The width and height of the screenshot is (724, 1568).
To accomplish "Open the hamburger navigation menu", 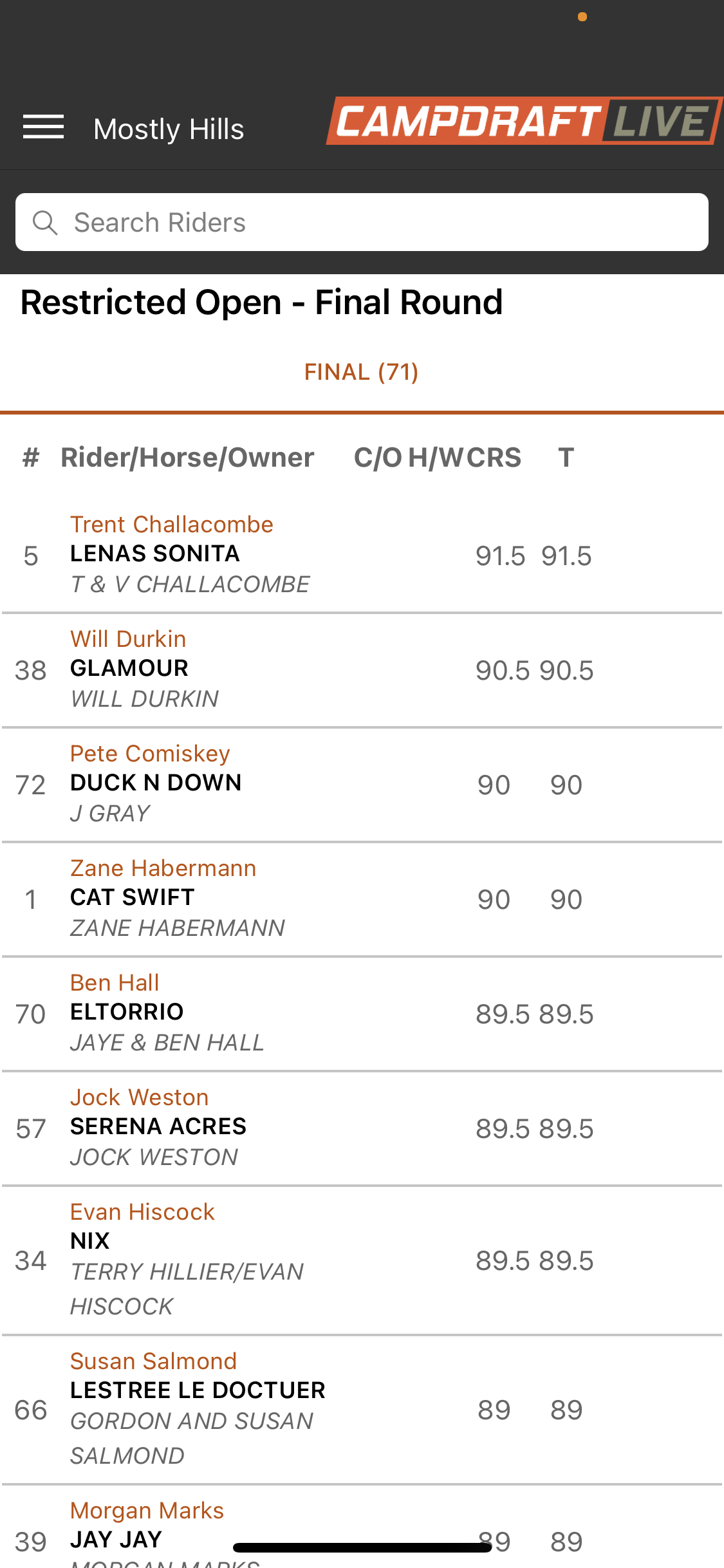I will click(x=43, y=127).
